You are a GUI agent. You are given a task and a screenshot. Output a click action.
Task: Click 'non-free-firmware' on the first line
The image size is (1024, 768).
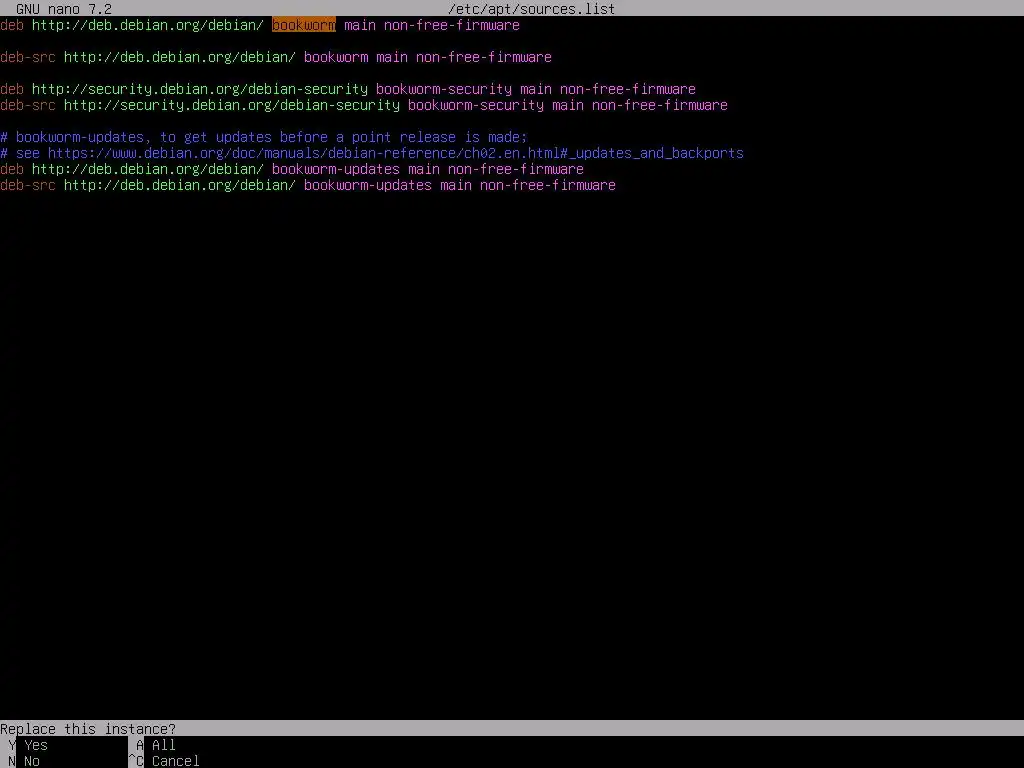coord(452,25)
